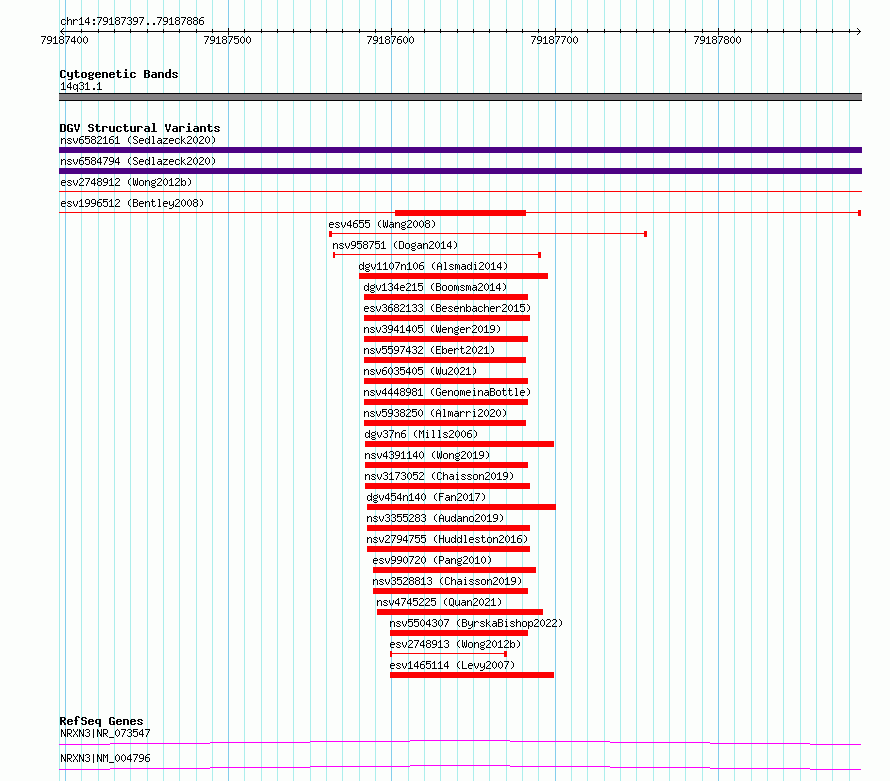Click the dgv37n6 (Mills2006) label

click(421, 434)
